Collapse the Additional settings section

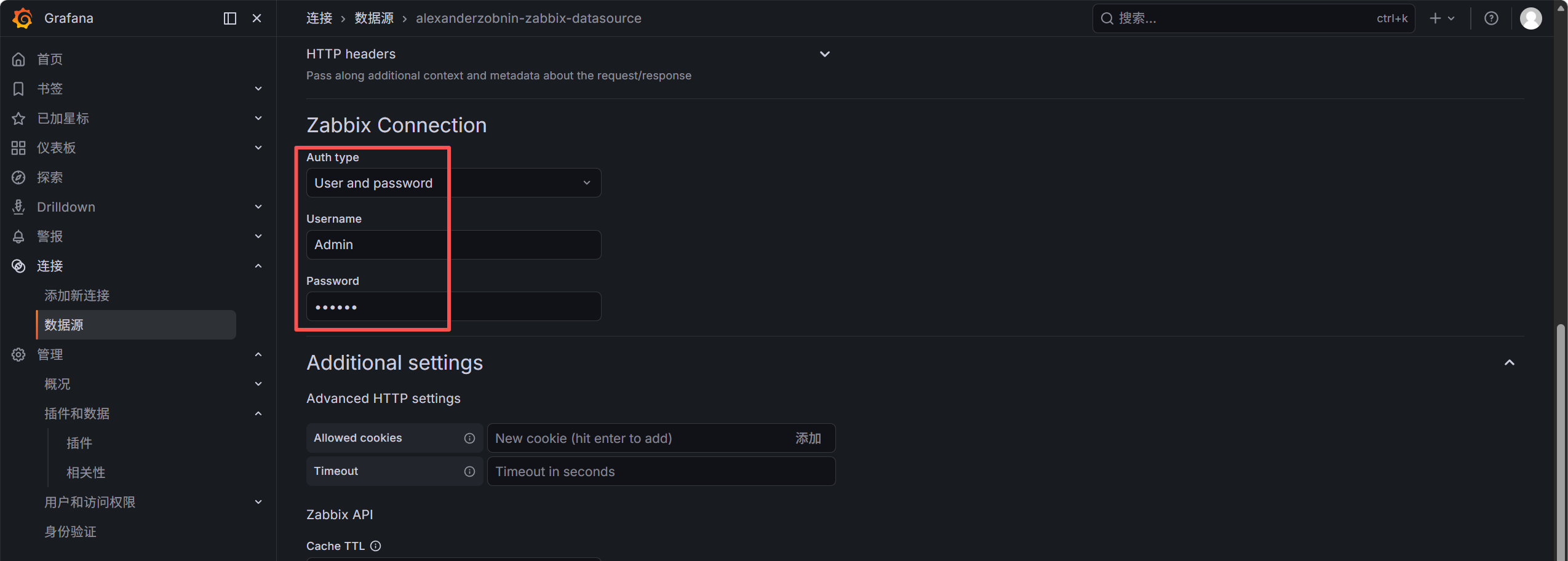(x=1509, y=363)
